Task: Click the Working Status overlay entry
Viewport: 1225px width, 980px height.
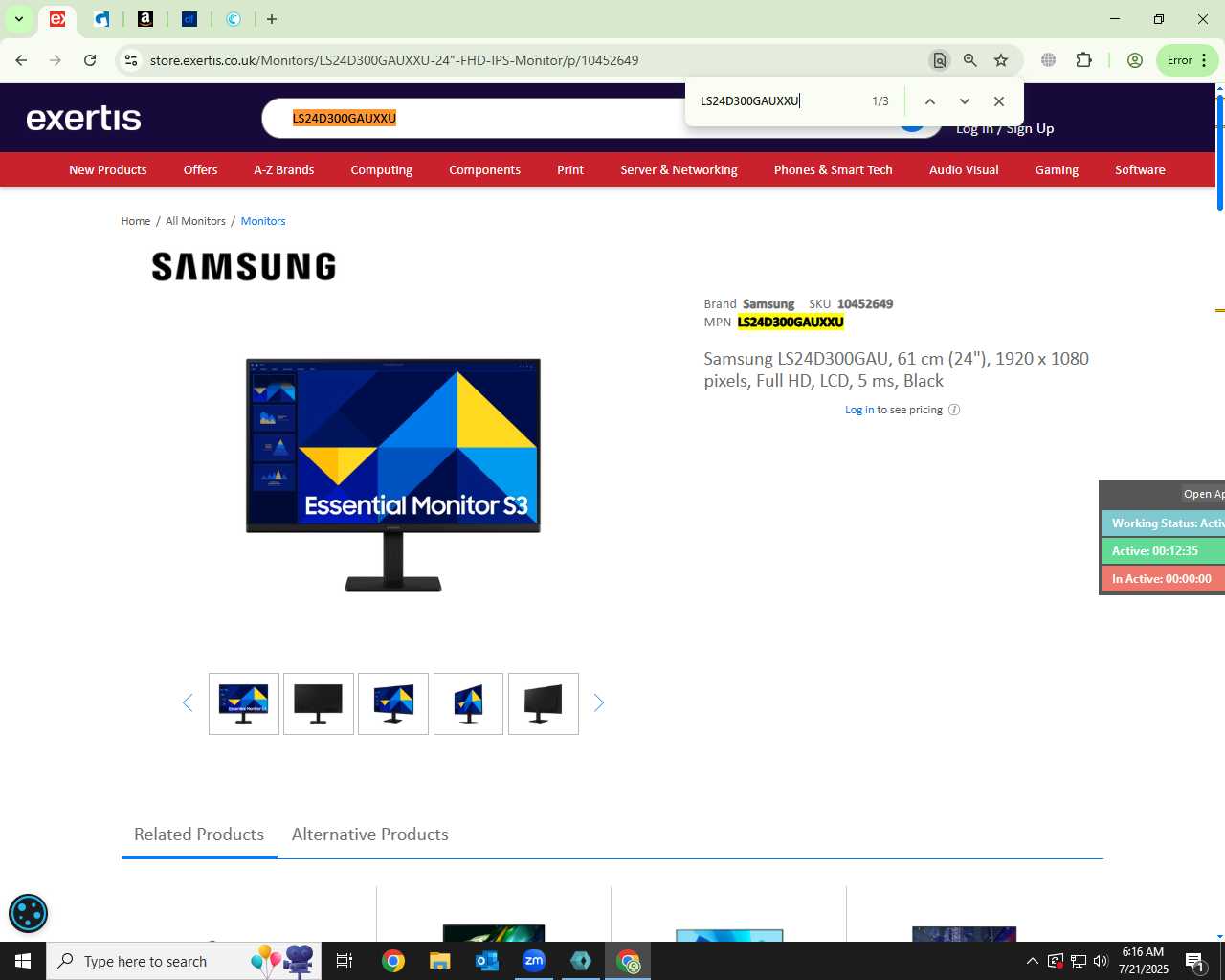Action: point(1164,523)
